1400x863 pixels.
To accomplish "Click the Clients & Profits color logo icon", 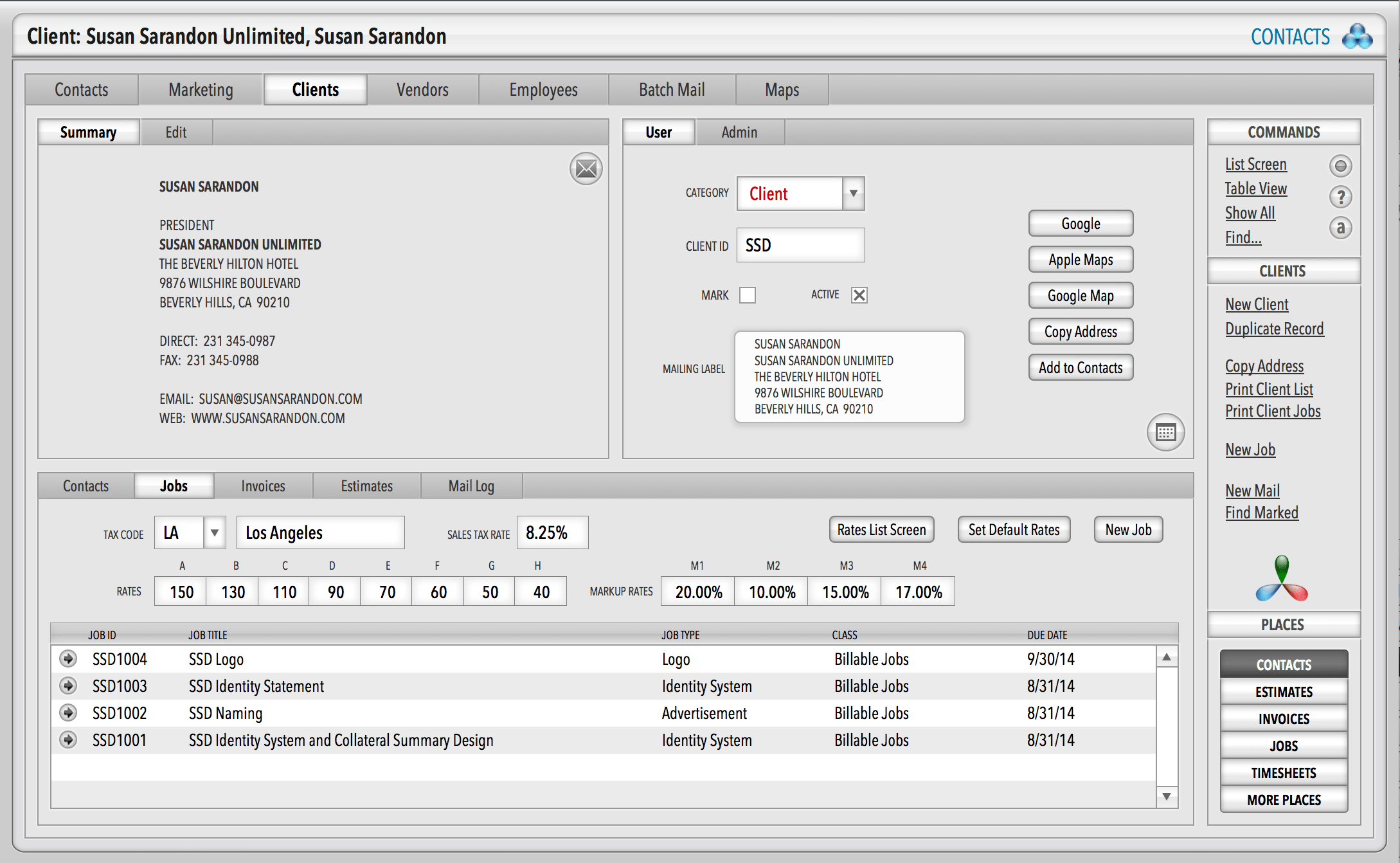I will pyautogui.click(x=1282, y=578).
